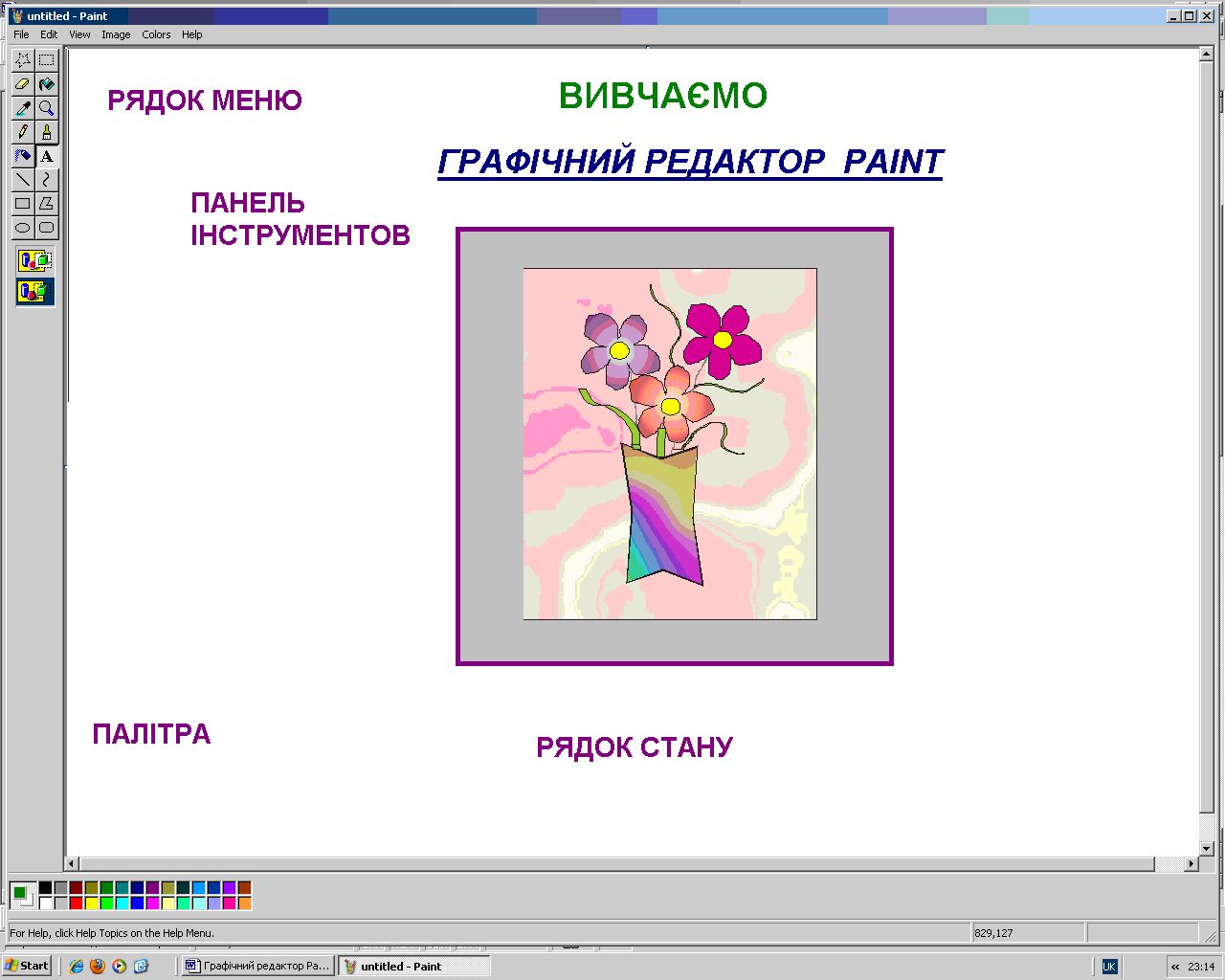Choose the bright red palette color
Viewport: 1225px width, 980px height.
tap(77, 903)
